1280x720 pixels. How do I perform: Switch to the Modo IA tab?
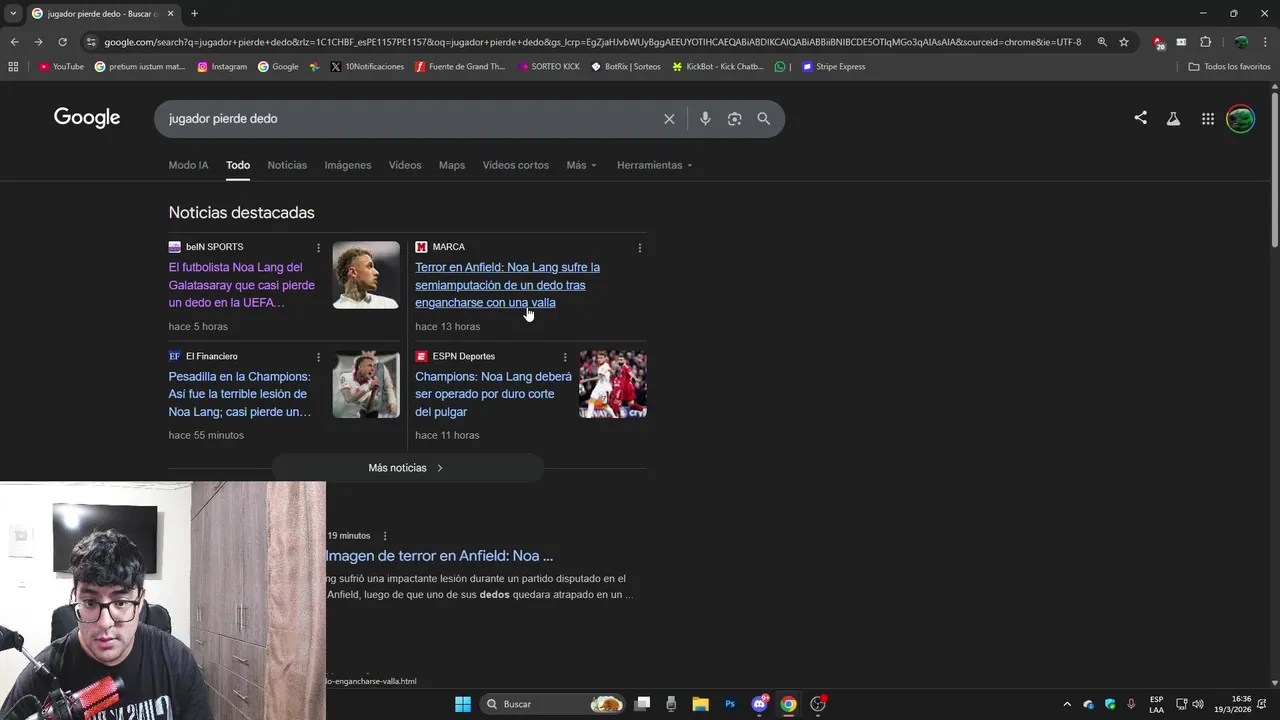pyautogui.click(x=188, y=165)
